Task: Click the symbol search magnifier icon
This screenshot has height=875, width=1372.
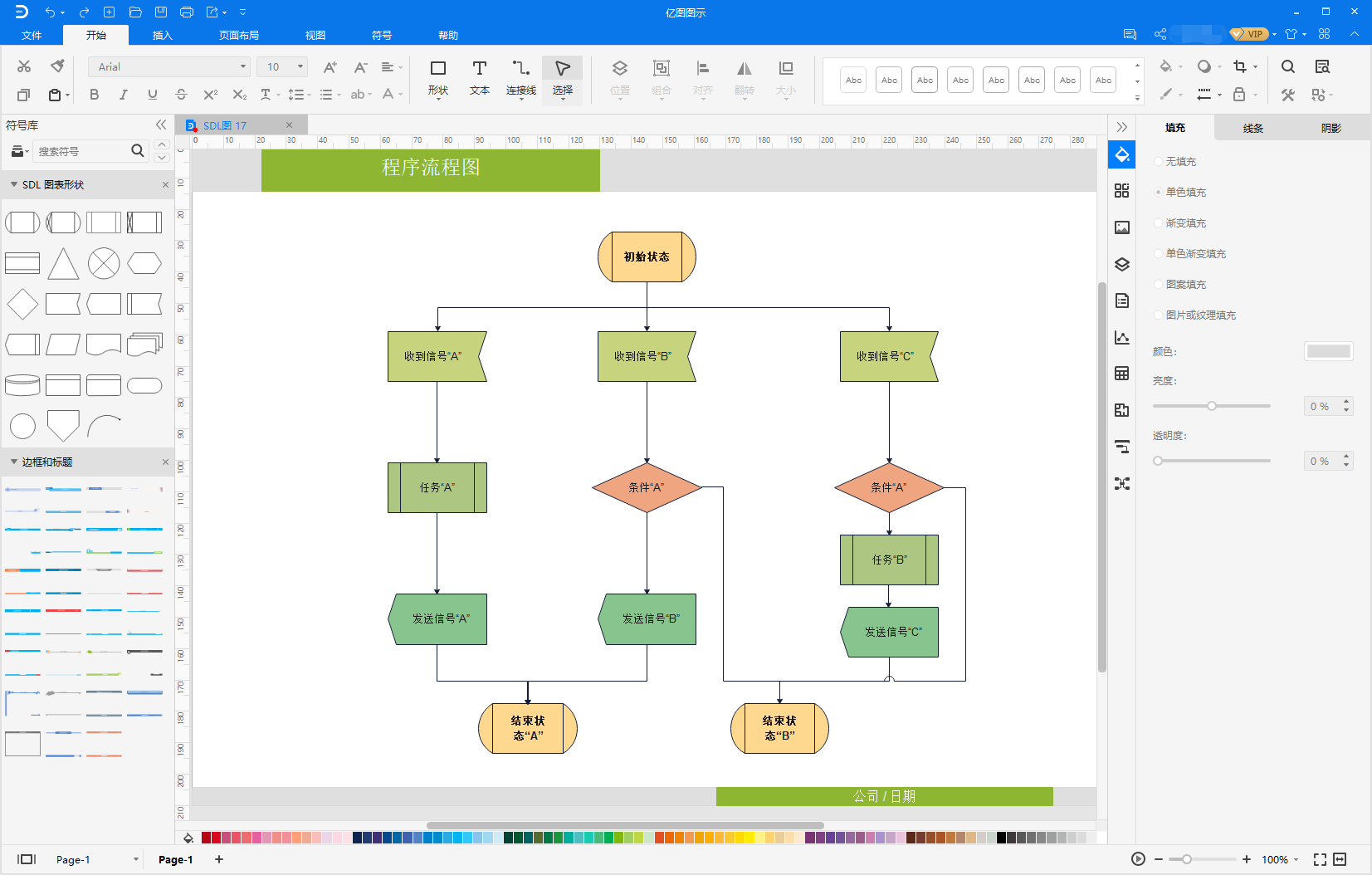Action: (x=138, y=150)
